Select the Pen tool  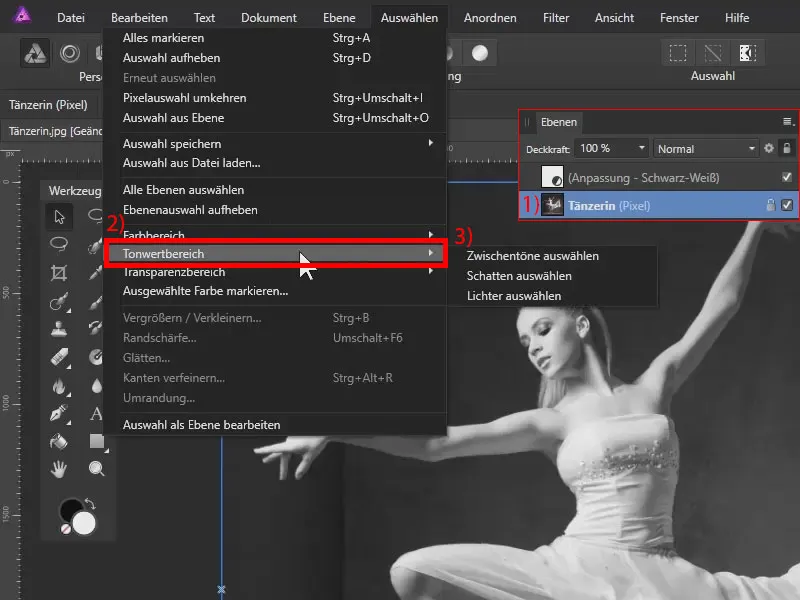pyautogui.click(x=59, y=413)
